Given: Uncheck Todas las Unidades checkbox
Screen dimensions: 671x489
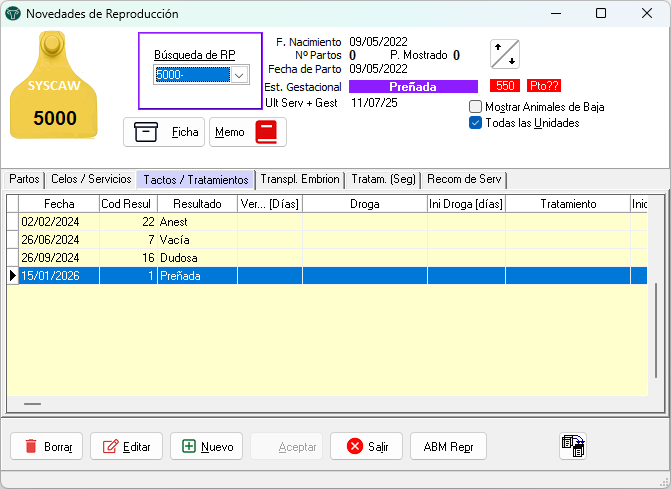Looking at the screenshot, I should (x=476, y=123).
